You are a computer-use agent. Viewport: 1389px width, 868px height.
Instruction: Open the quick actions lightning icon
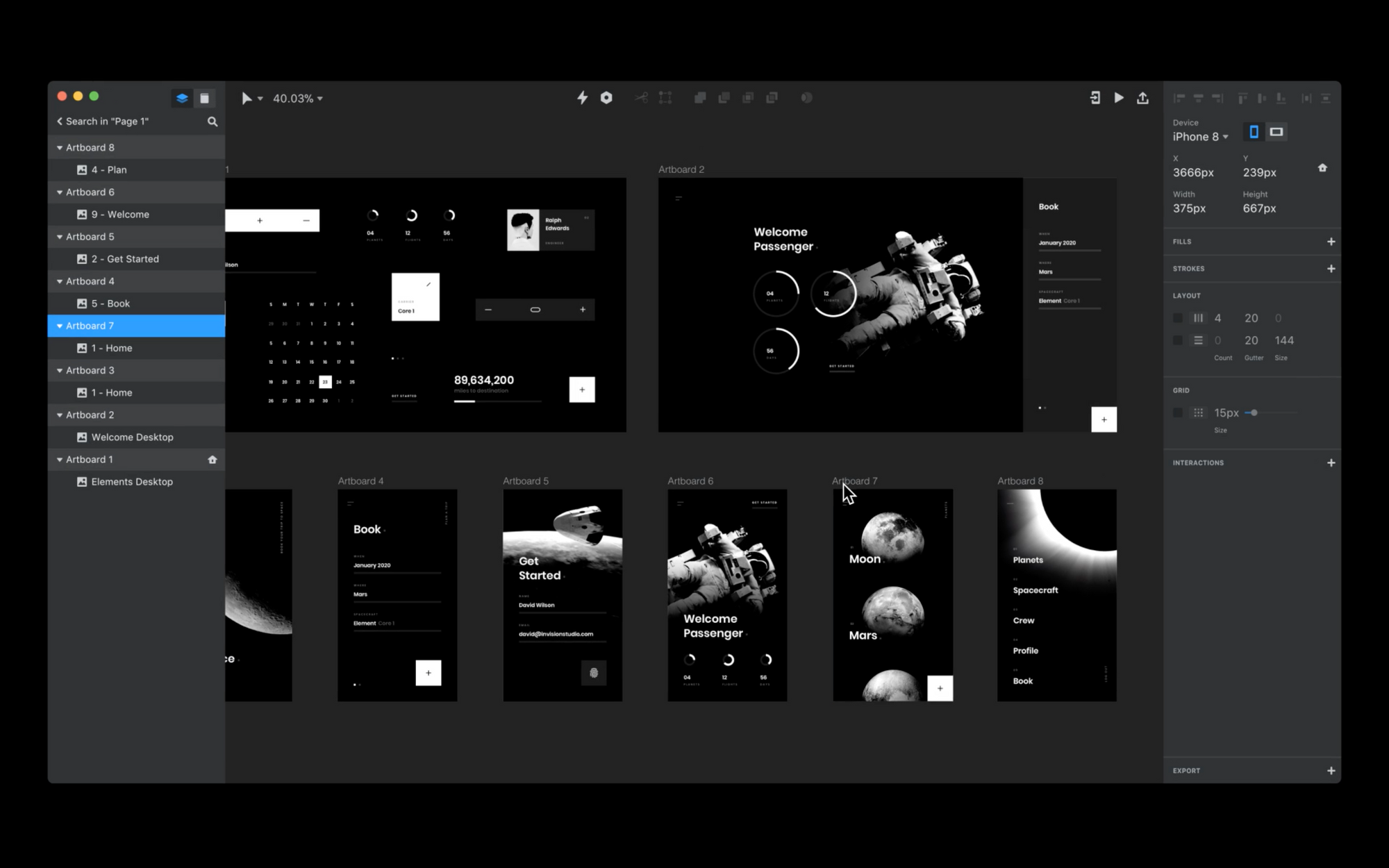tap(581, 98)
